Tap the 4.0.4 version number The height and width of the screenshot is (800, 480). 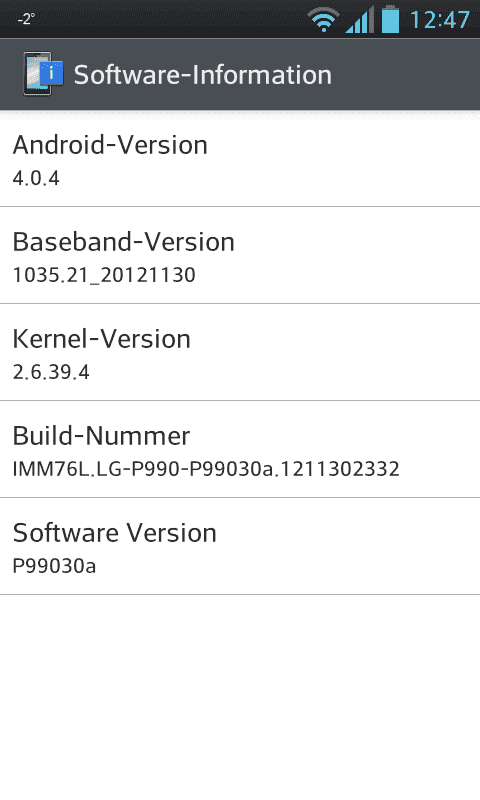(36, 179)
